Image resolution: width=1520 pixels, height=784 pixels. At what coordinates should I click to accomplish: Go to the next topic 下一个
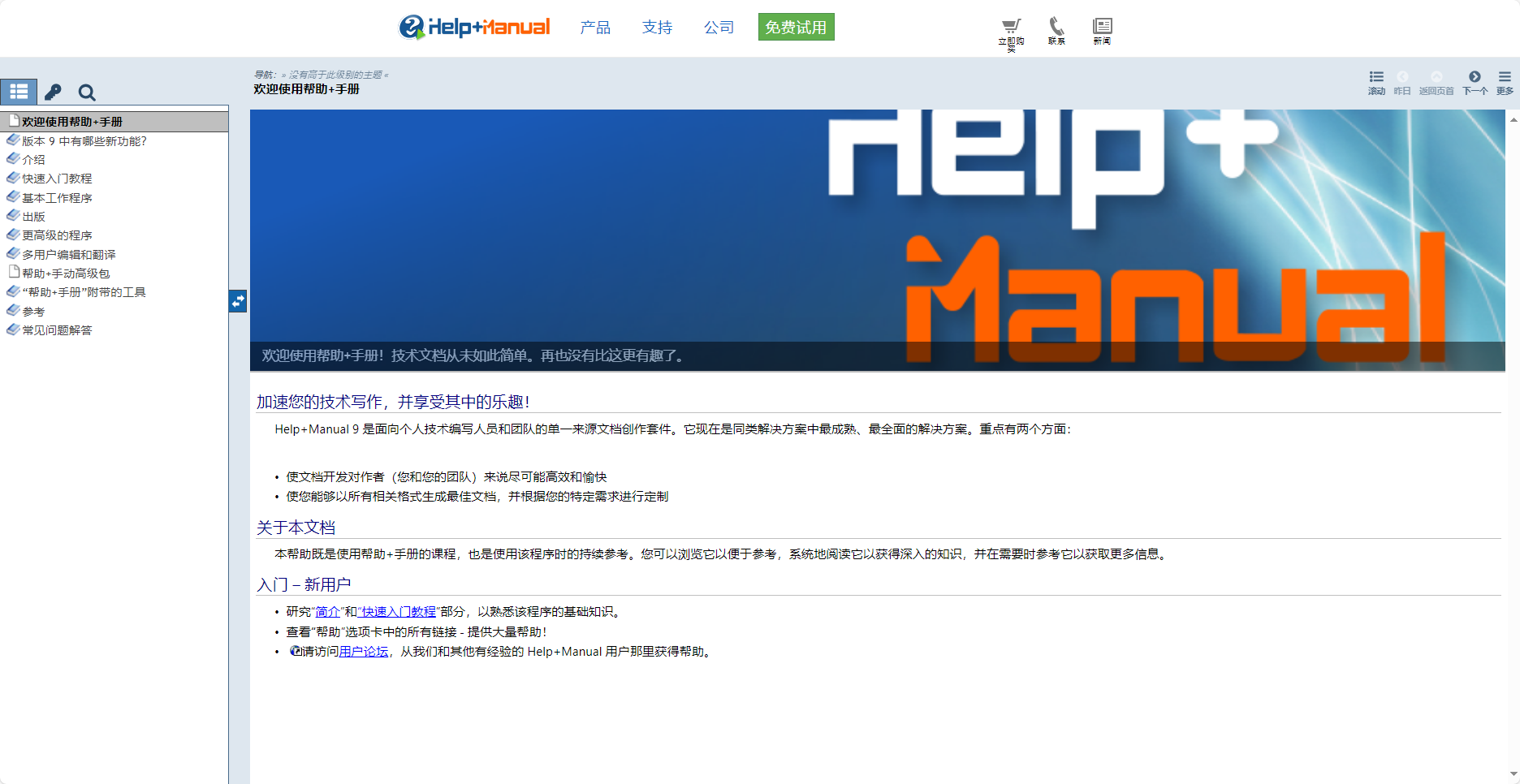pos(1475,82)
